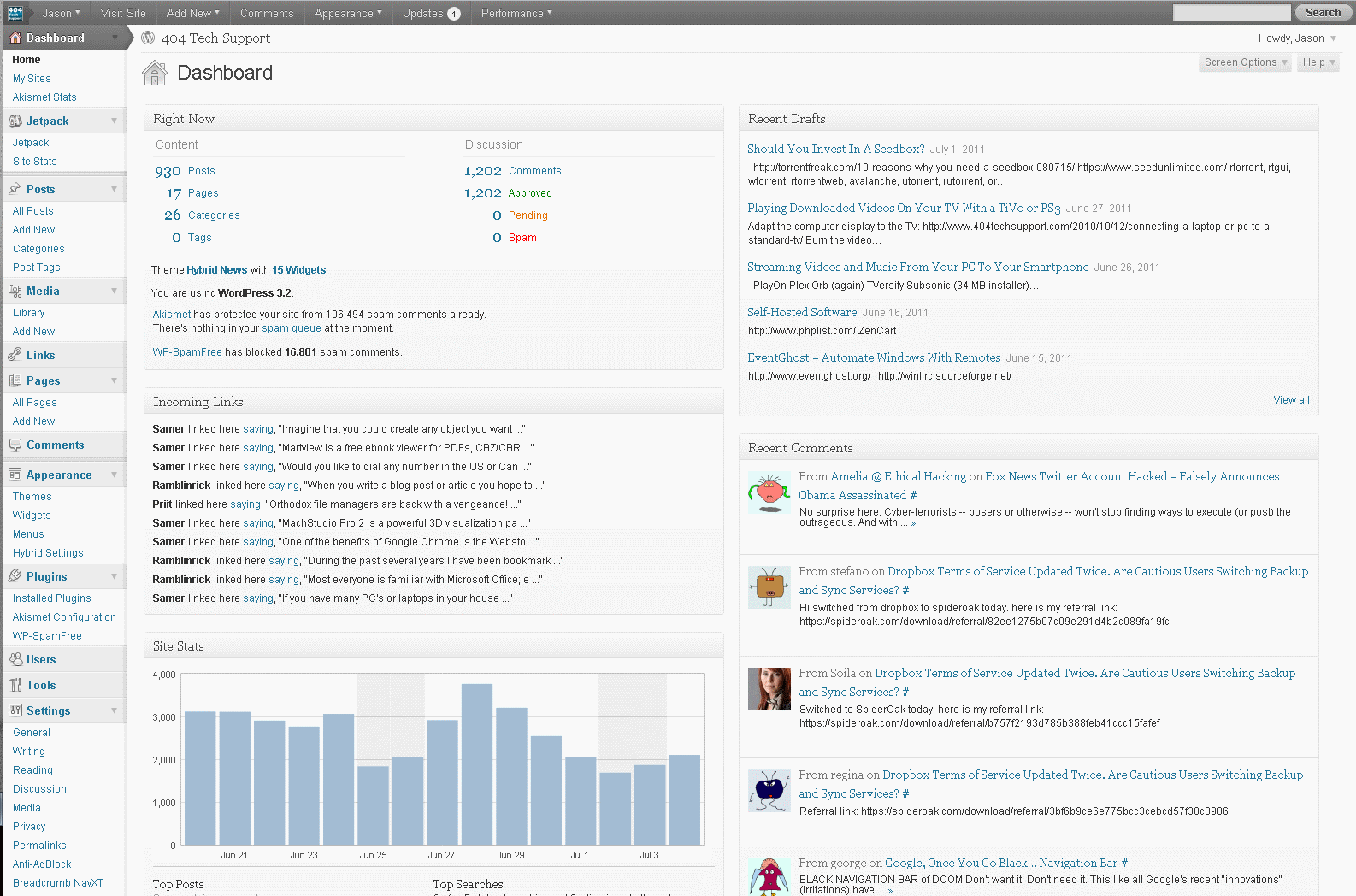Image resolution: width=1356 pixels, height=896 pixels.
Task: Click the Appearance icon in sidebar
Action: (x=15, y=475)
